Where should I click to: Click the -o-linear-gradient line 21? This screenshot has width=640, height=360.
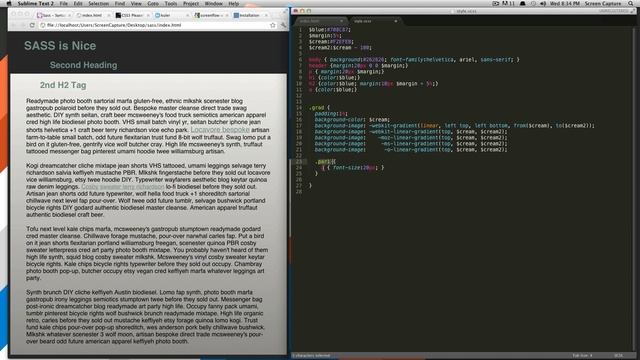[411, 150]
